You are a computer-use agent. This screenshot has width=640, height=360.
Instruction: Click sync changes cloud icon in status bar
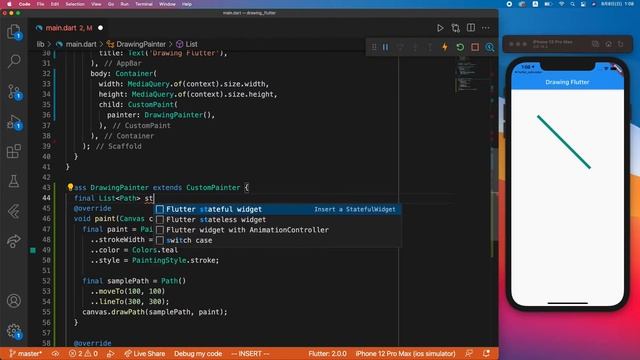(55, 353)
